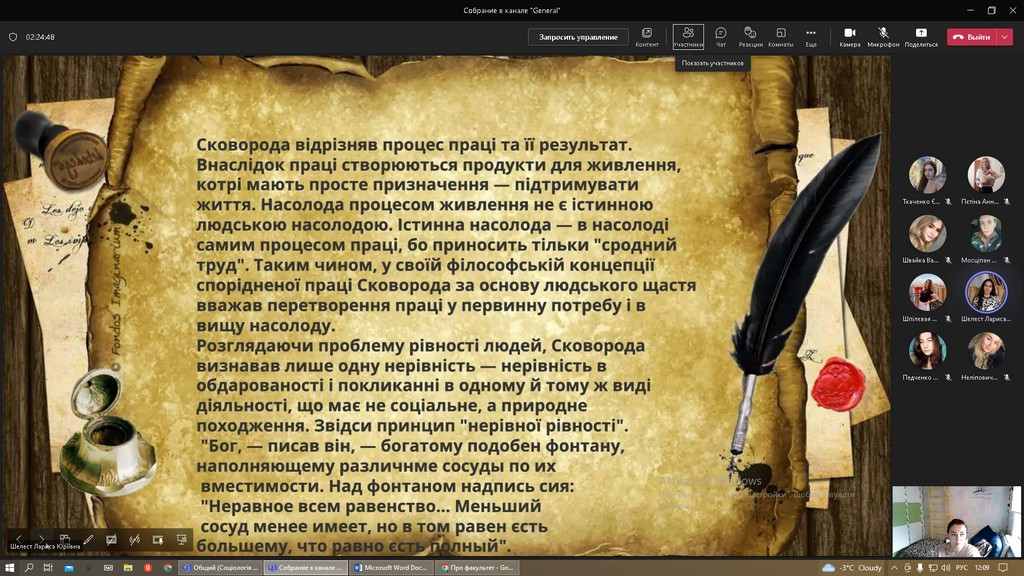Click the shield security icon near timer

click(13, 37)
